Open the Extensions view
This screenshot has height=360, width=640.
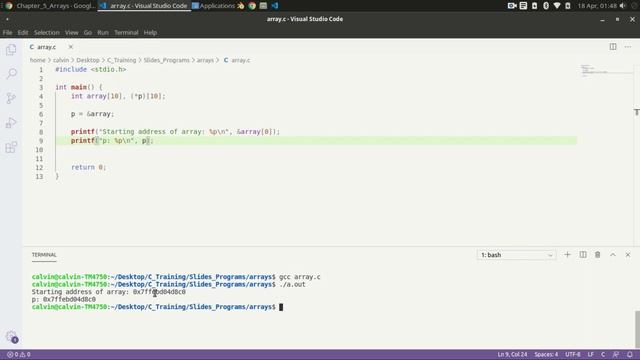[x=11, y=147]
